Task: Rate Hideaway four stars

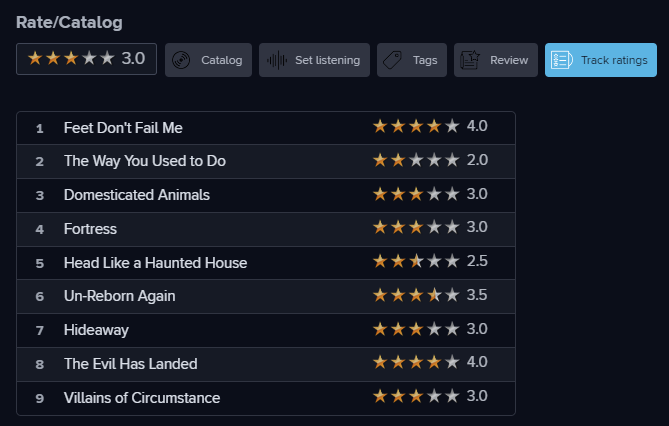Action: pos(434,329)
